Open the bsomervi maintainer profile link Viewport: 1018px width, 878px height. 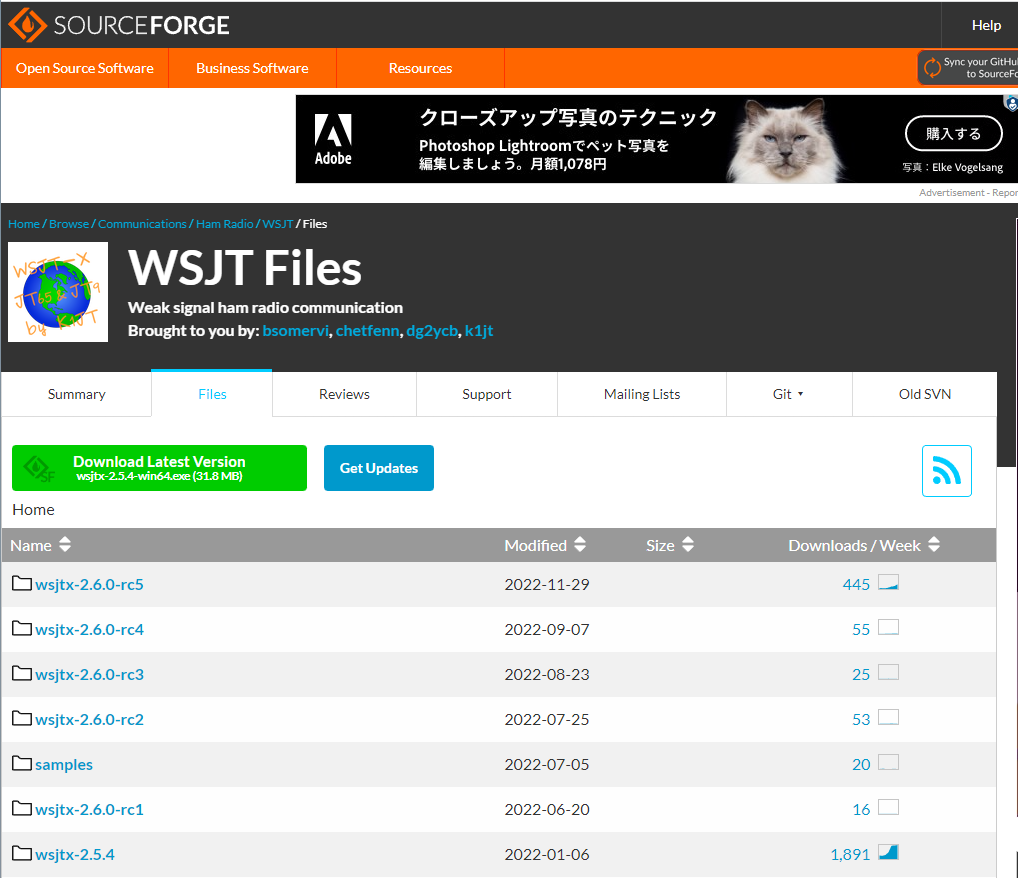(295, 330)
